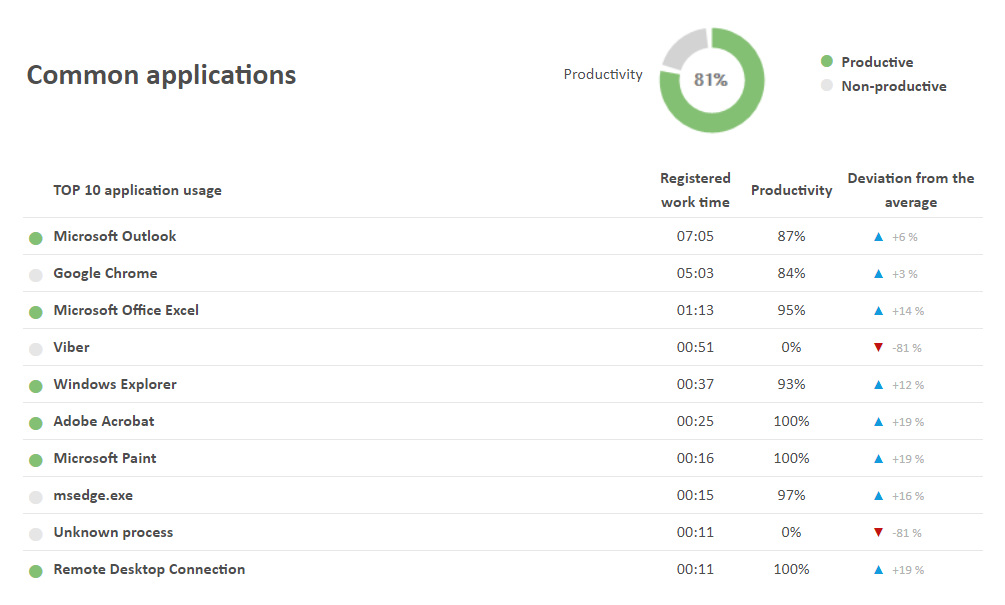
Task: Click the gray dot beside msedge.exe
Action: click(36, 497)
